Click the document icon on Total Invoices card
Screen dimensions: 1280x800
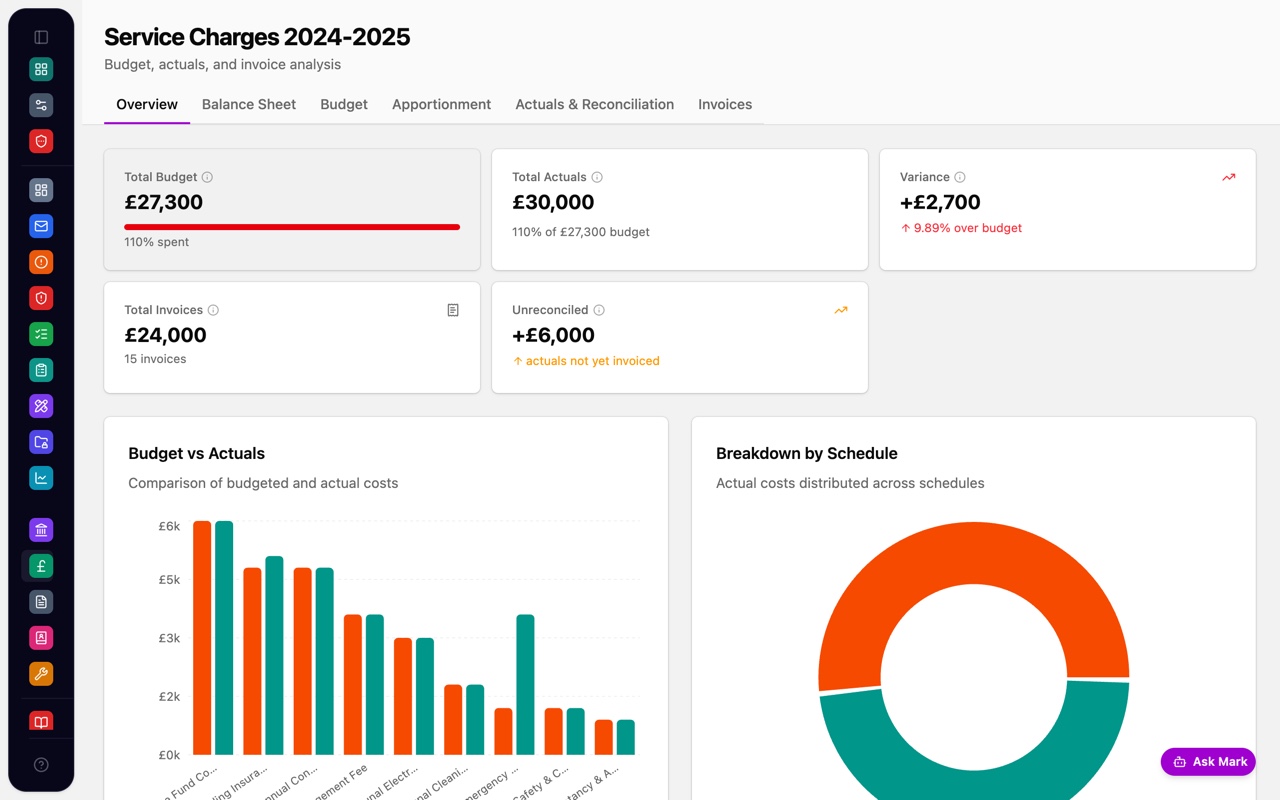[453, 310]
